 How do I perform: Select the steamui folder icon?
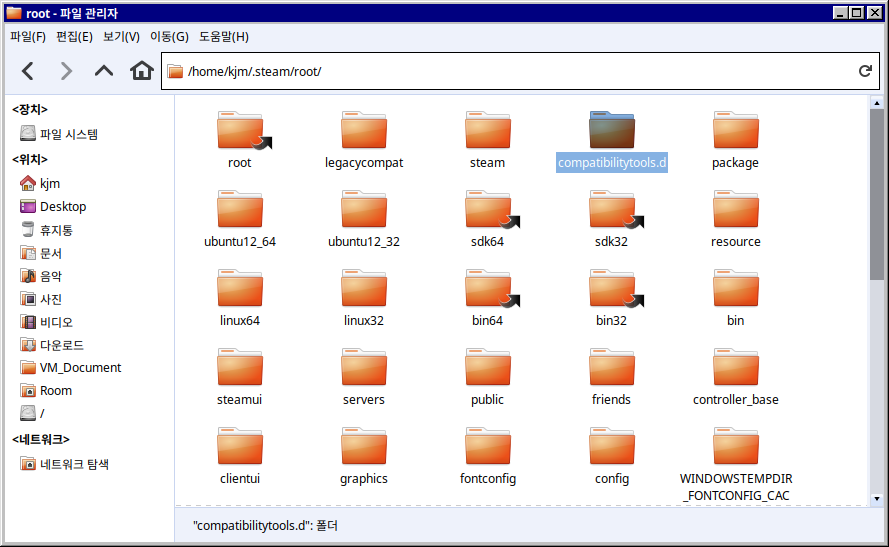tap(240, 367)
